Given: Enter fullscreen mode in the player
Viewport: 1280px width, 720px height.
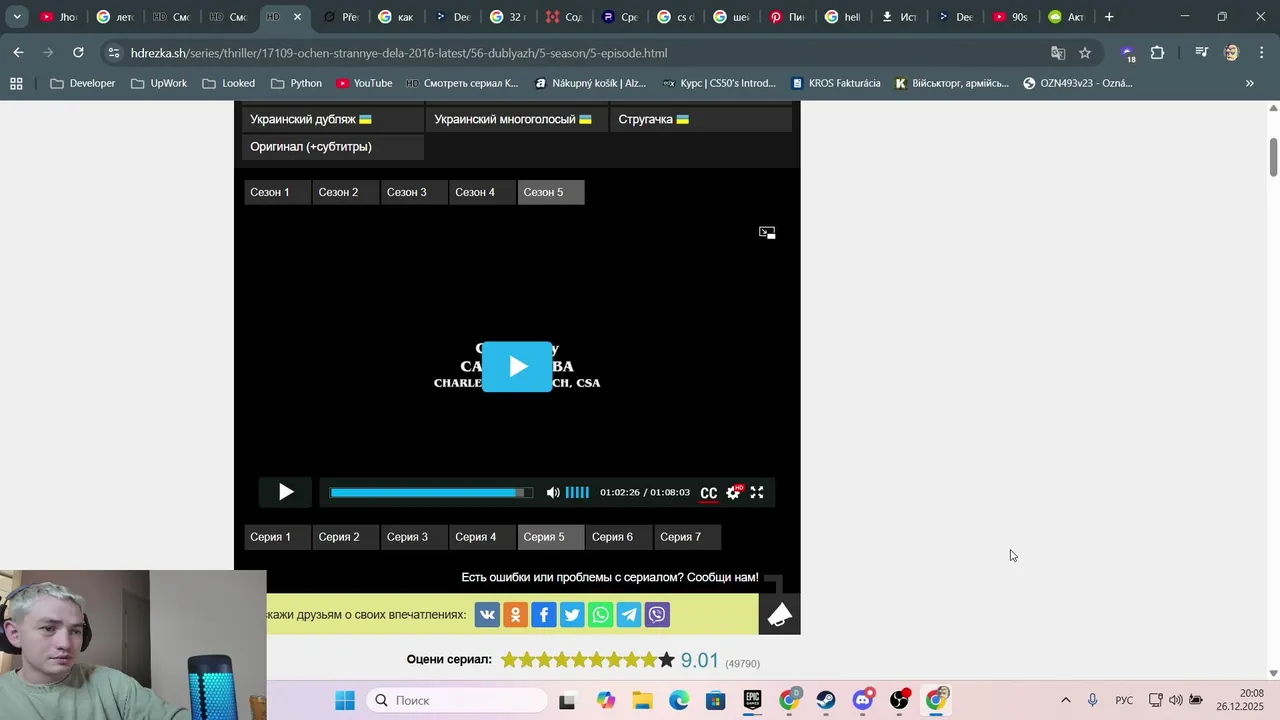Looking at the screenshot, I should coord(757,492).
